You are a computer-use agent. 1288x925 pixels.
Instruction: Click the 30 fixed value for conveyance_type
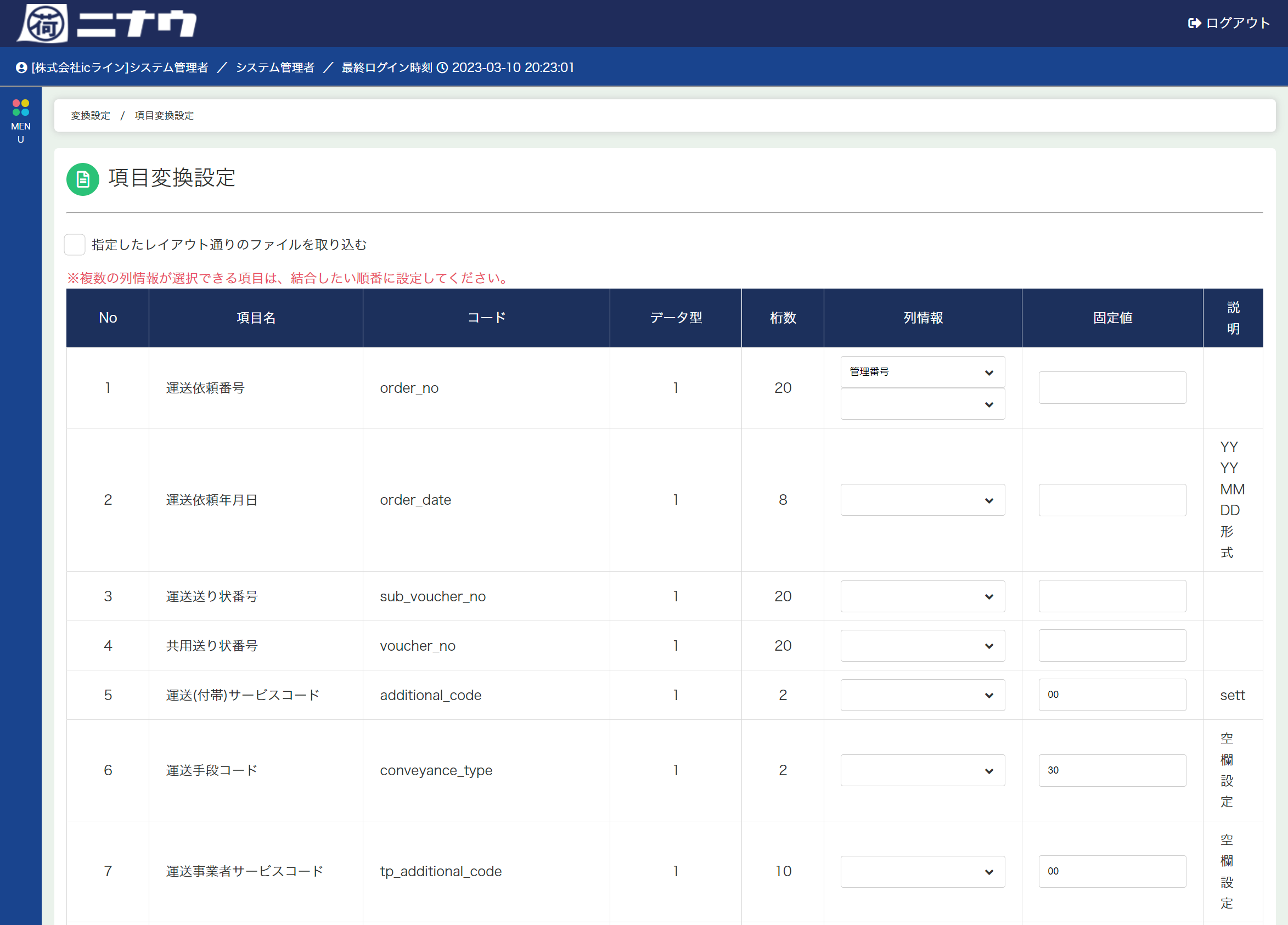pyautogui.click(x=1112, y=770)
